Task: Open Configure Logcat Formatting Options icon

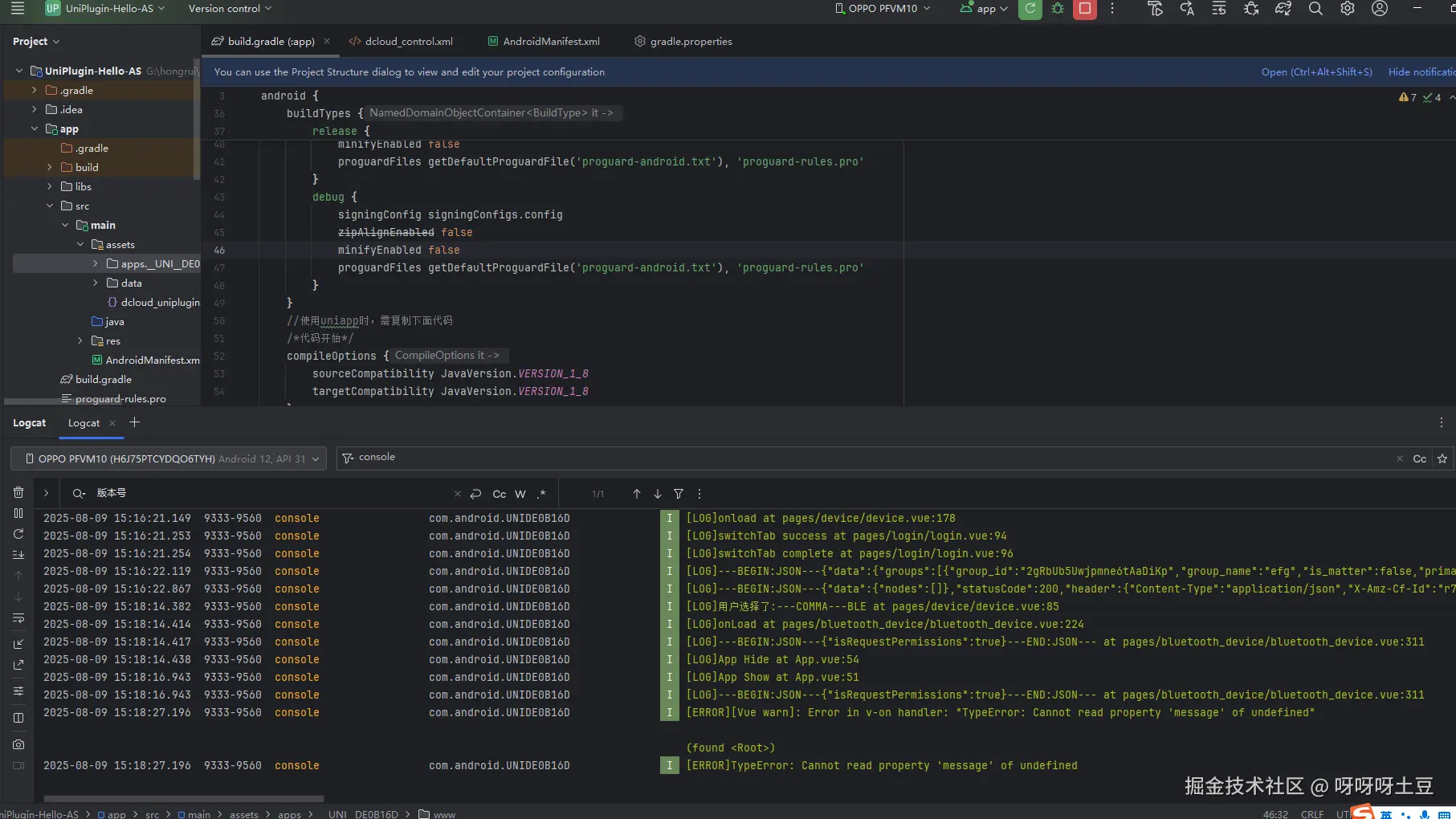Action: [x=18, y=691]
